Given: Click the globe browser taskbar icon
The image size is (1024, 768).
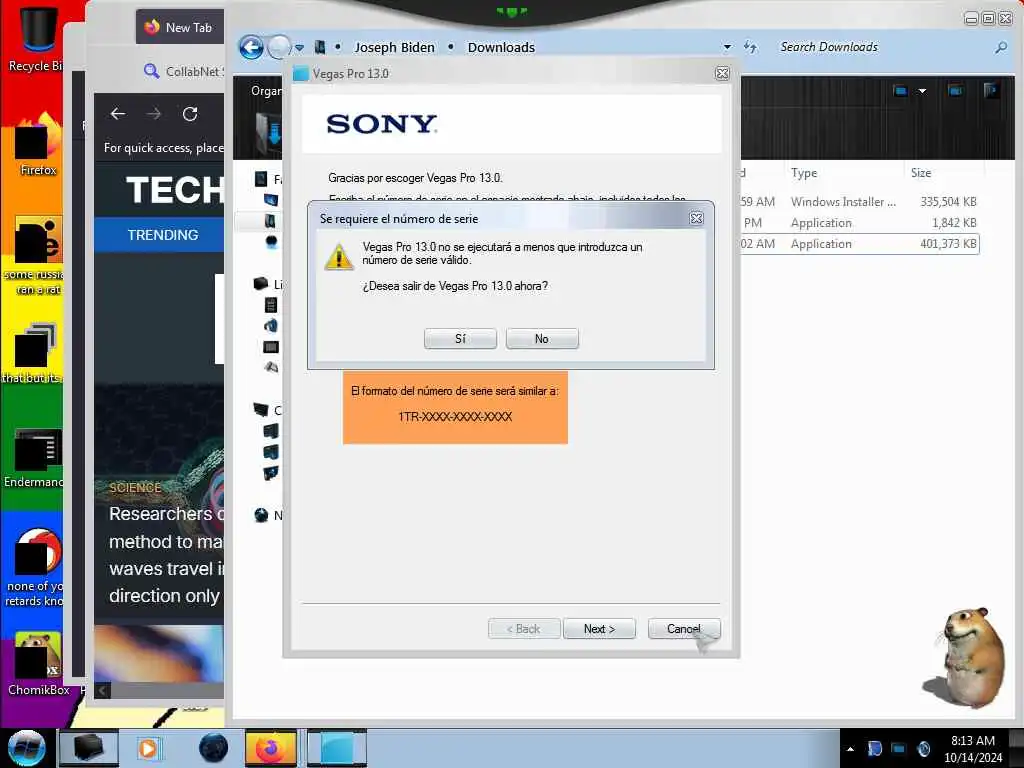Looking at the screenshot, I should (214, 748).
